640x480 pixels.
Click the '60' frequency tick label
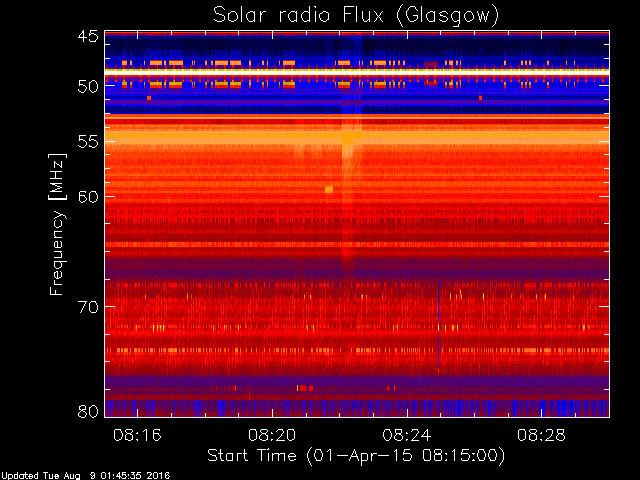click(88, 196)
